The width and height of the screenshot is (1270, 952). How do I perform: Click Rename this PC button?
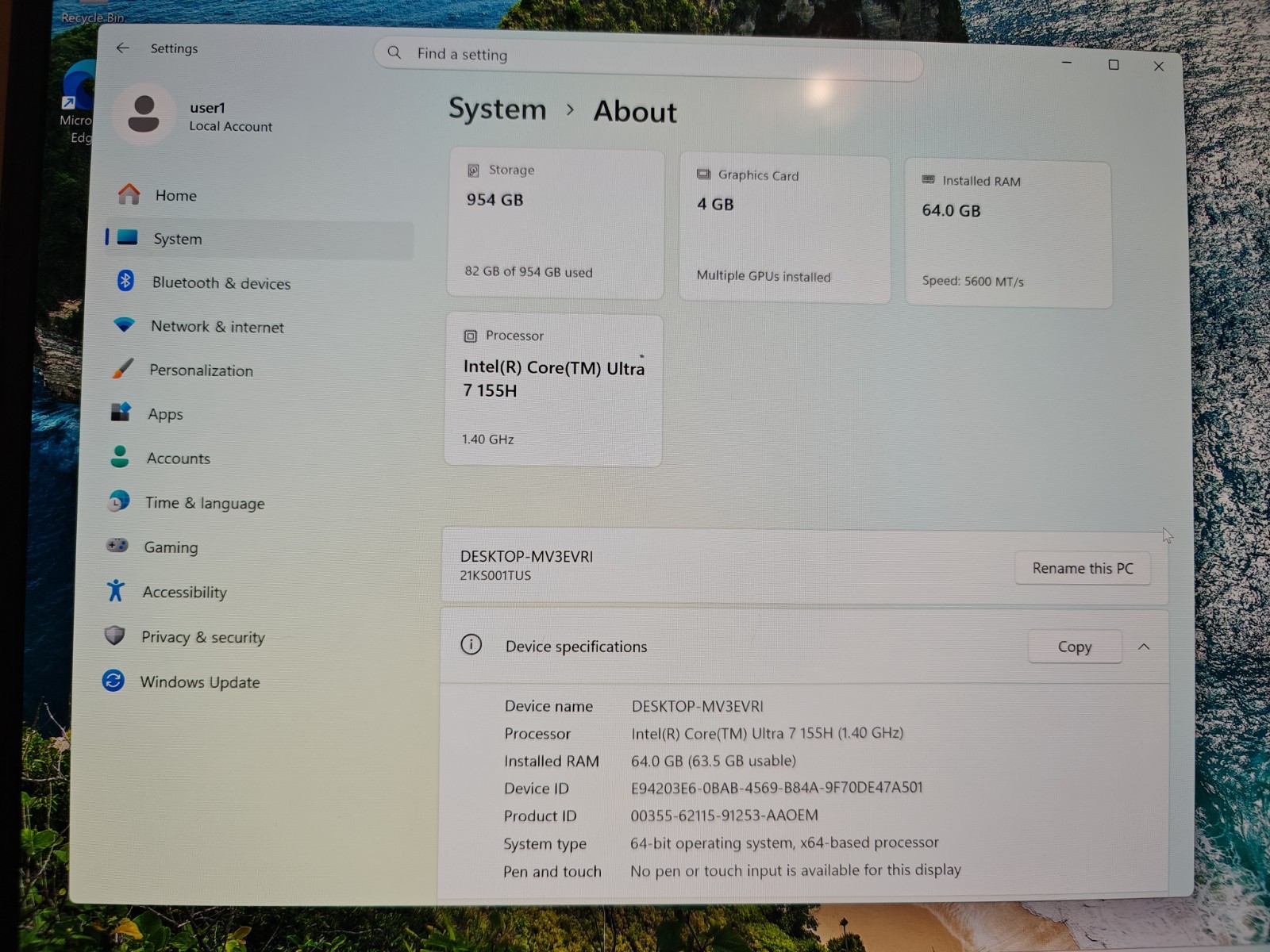coord(1083,568)
